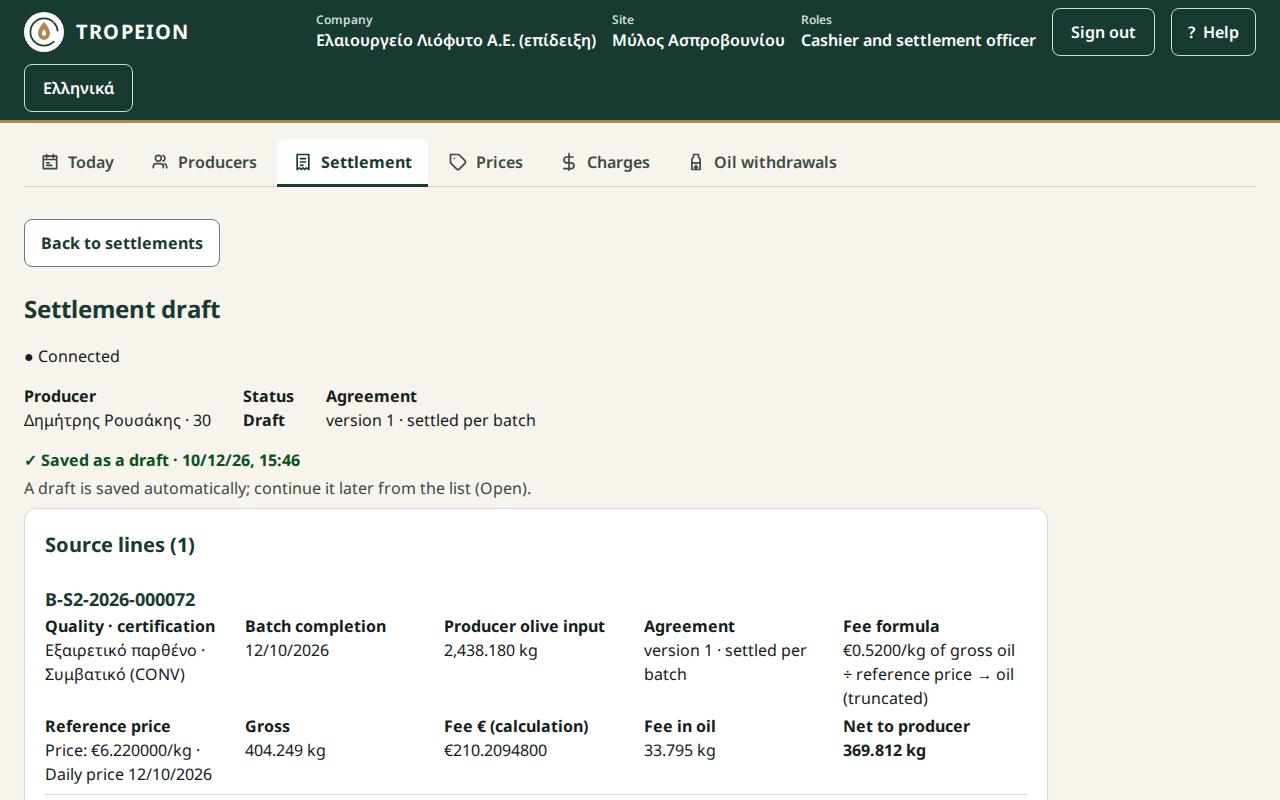Click the receipt icon on Settlement tab
1280x800 pixels.
pos(303,162)
